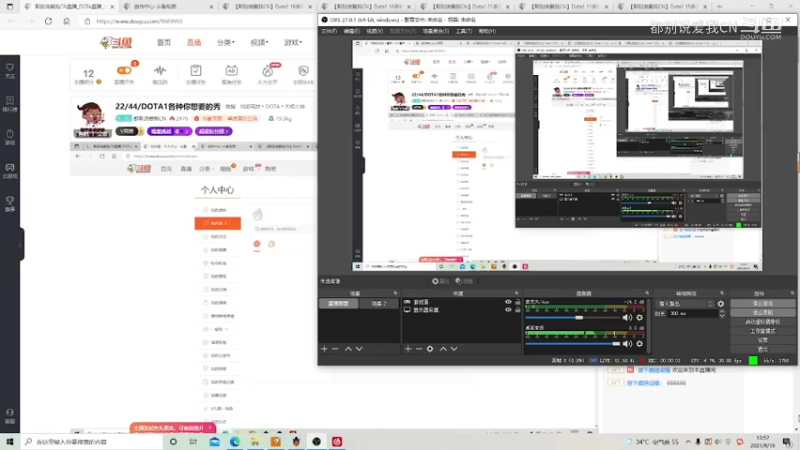The width and height of the screenshot is (800, 450).
Task: Click the transition duration stepper arrows
Action: 721,314
